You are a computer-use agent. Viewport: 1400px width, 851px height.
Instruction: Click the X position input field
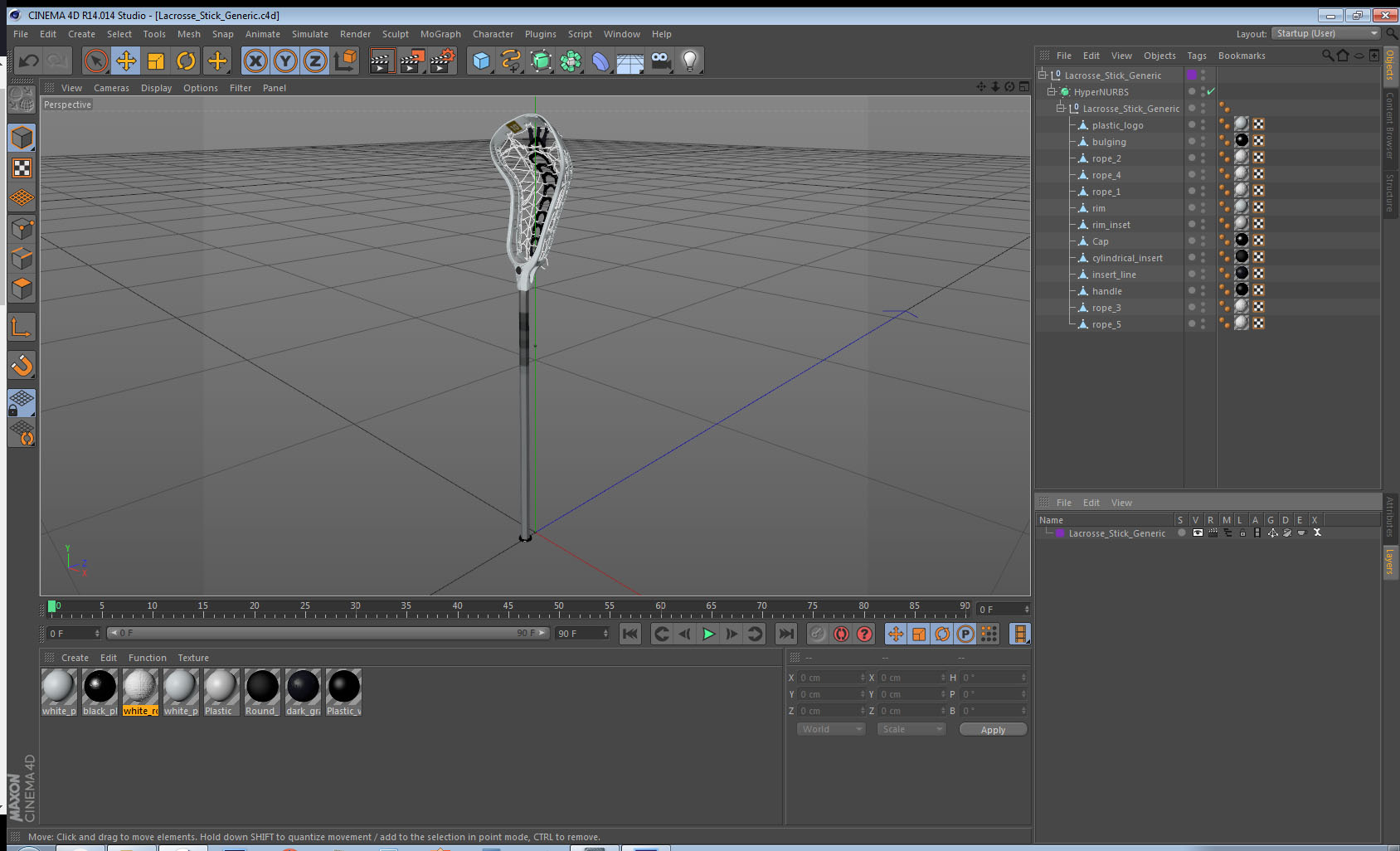point(831,678)
